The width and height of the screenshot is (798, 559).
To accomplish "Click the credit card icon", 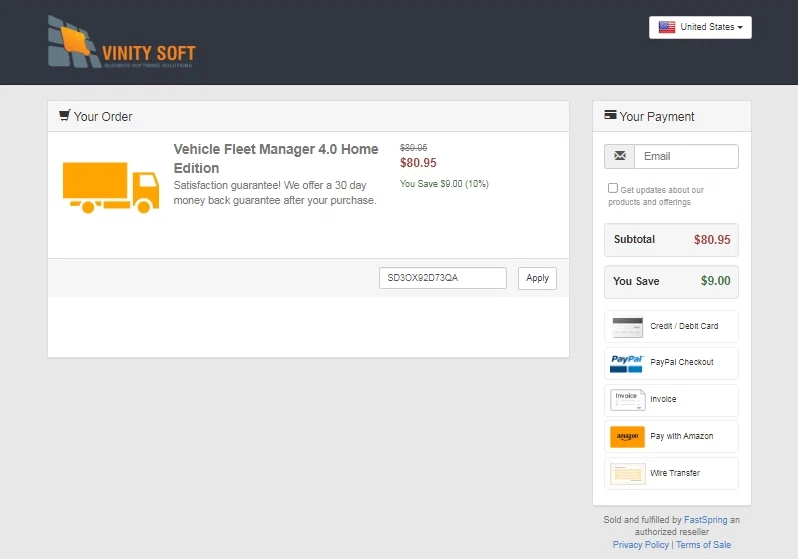I will click(628, 327).
